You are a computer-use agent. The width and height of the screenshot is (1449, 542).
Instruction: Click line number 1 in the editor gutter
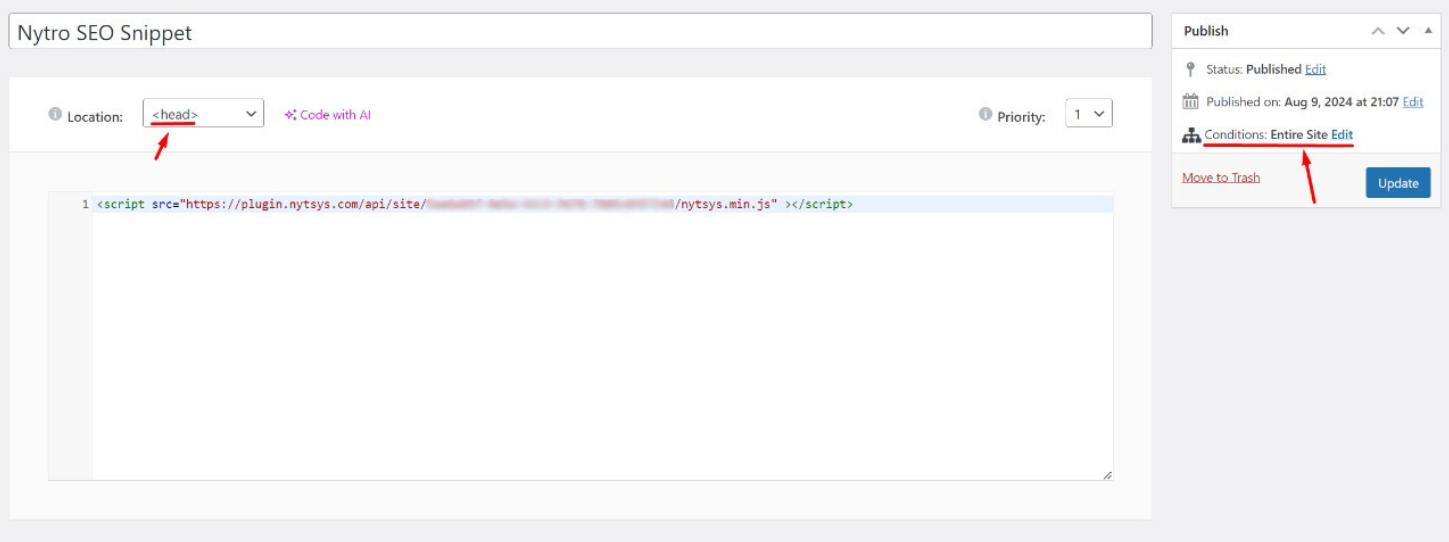click(x=85, y=204)
